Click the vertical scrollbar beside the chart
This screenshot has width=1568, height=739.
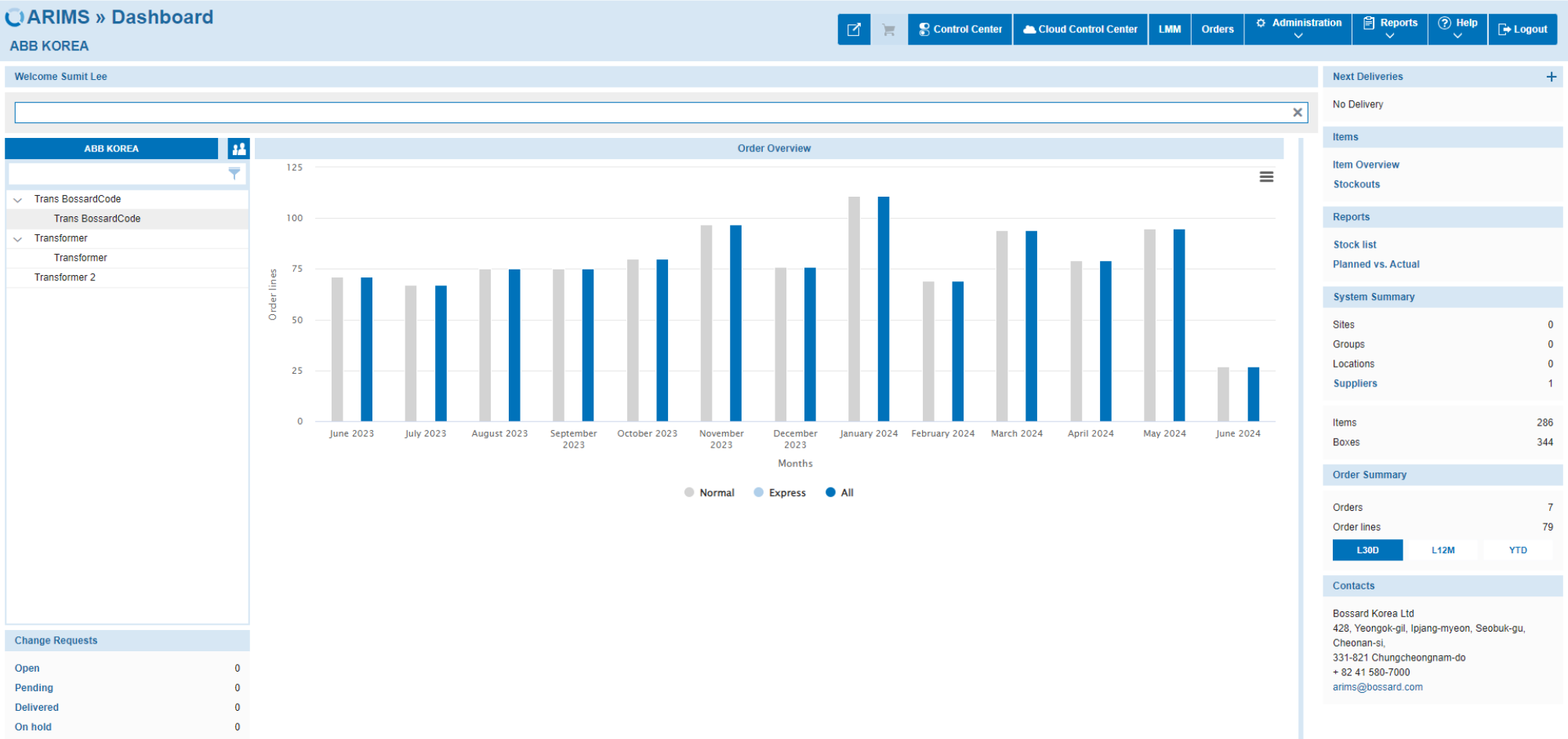pos(1301,439)
